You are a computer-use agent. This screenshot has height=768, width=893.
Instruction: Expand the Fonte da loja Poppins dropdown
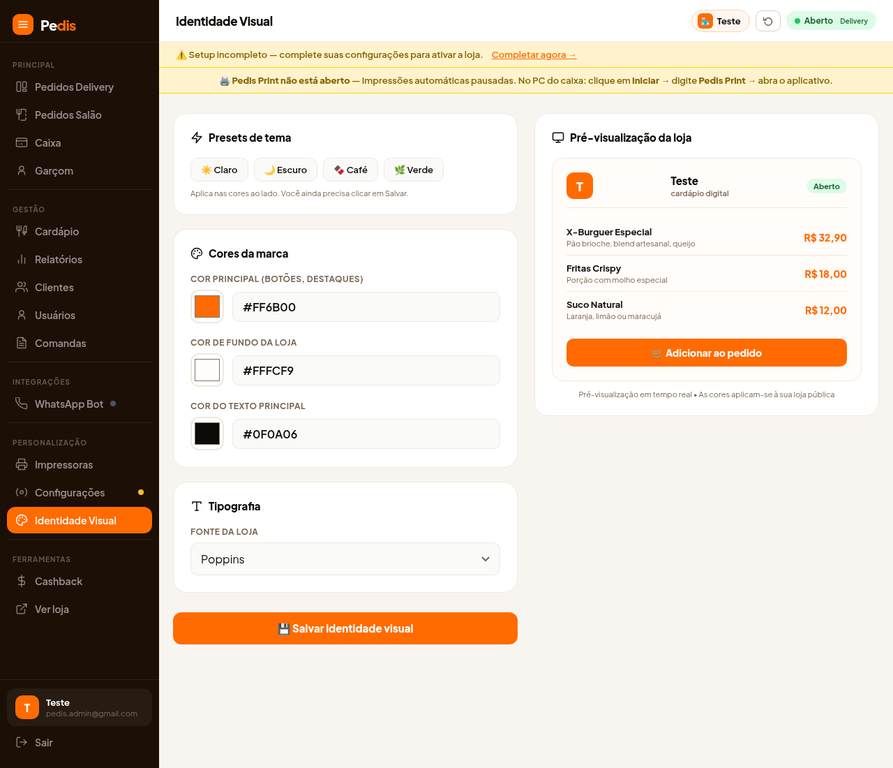coord(345,559)
